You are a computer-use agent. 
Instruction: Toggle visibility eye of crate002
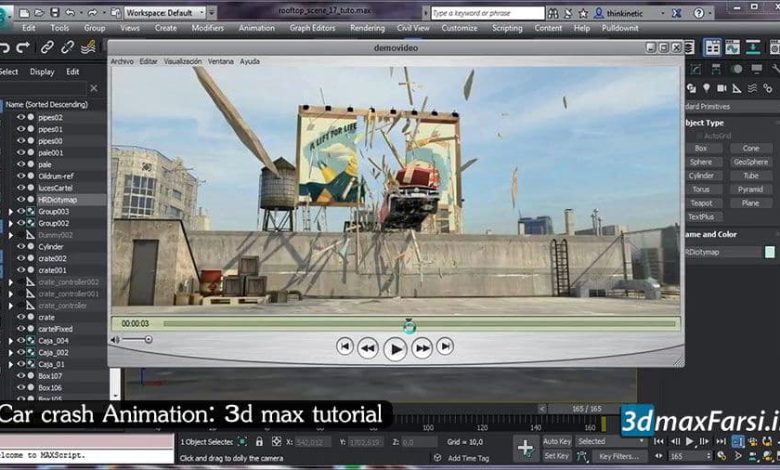21,258
